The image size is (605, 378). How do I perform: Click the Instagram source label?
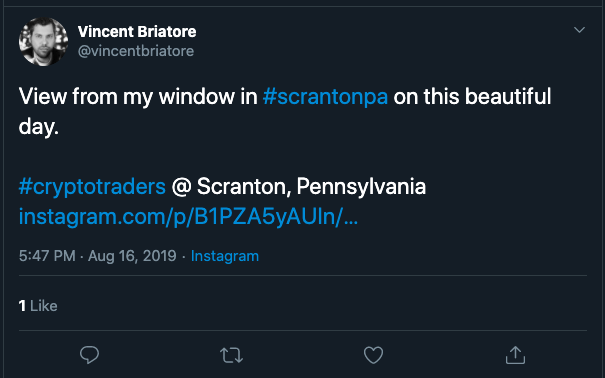tap(225, 256)
